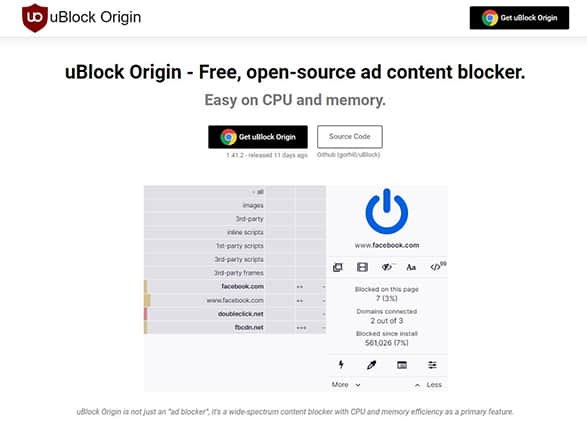Select the doubleclick.net row

click(235, 314)
